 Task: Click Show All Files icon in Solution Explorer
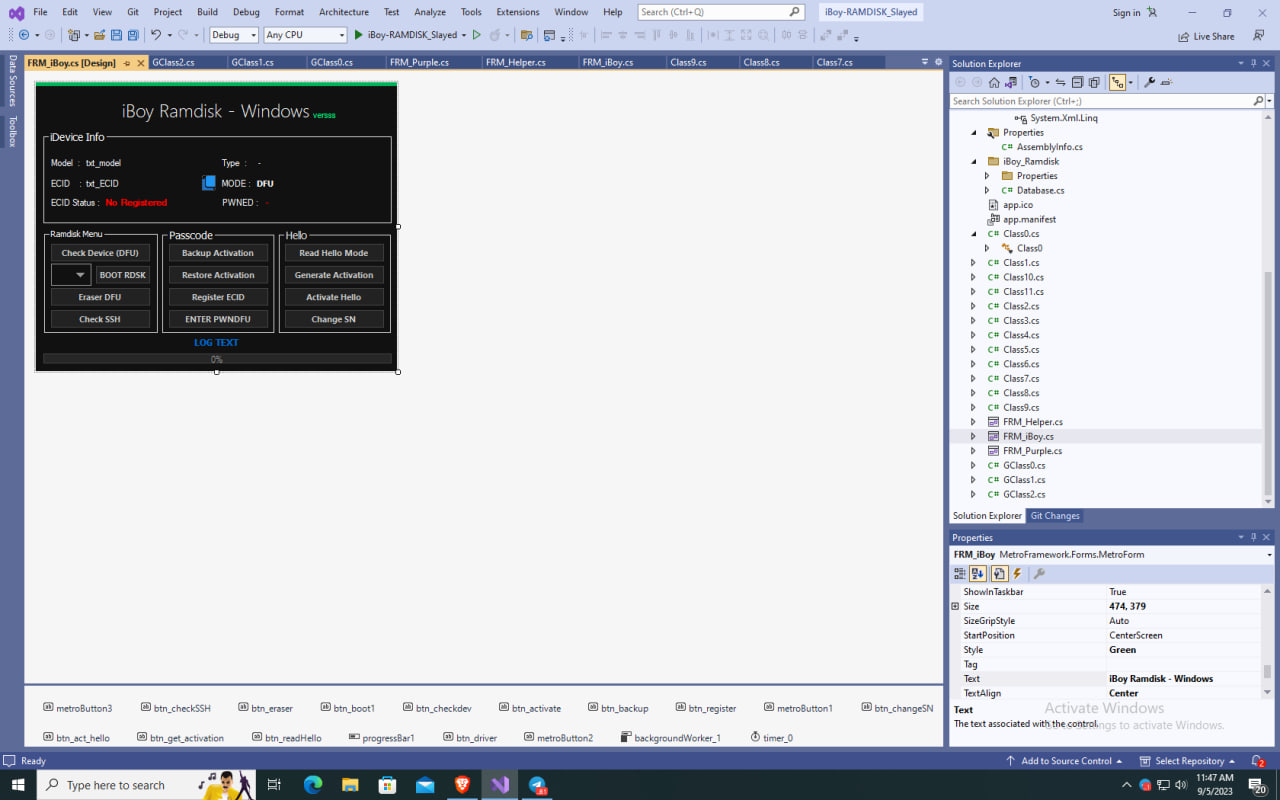(x=1094, y=83)
